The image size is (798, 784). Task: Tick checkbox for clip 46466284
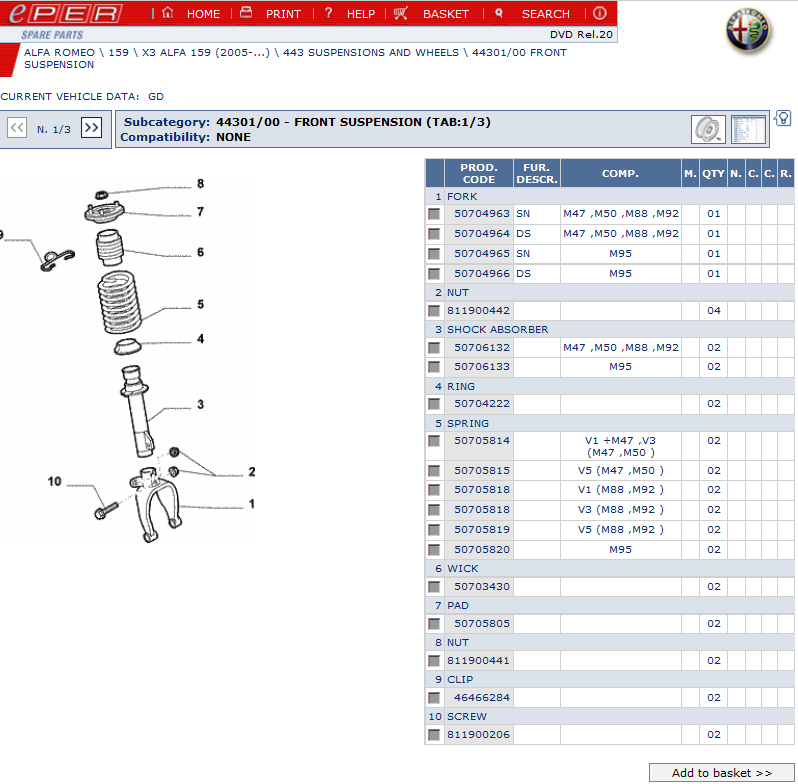coord(434,698)
